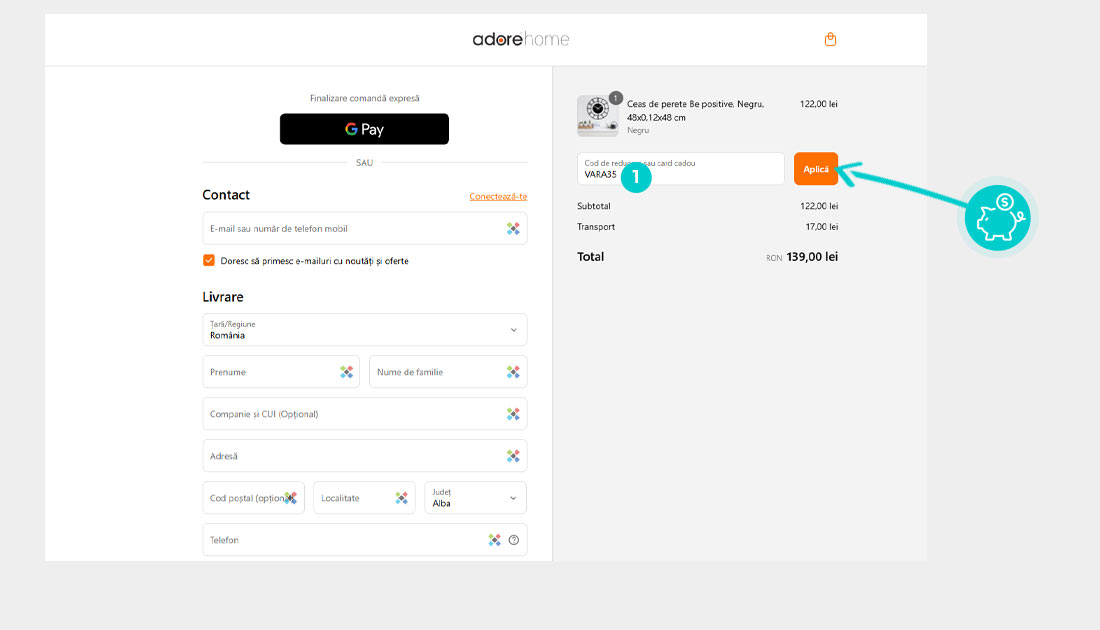This screenshot has width=1100, height=630.
Task: Select the Telefon phone number field
Action: click(340, 540)
